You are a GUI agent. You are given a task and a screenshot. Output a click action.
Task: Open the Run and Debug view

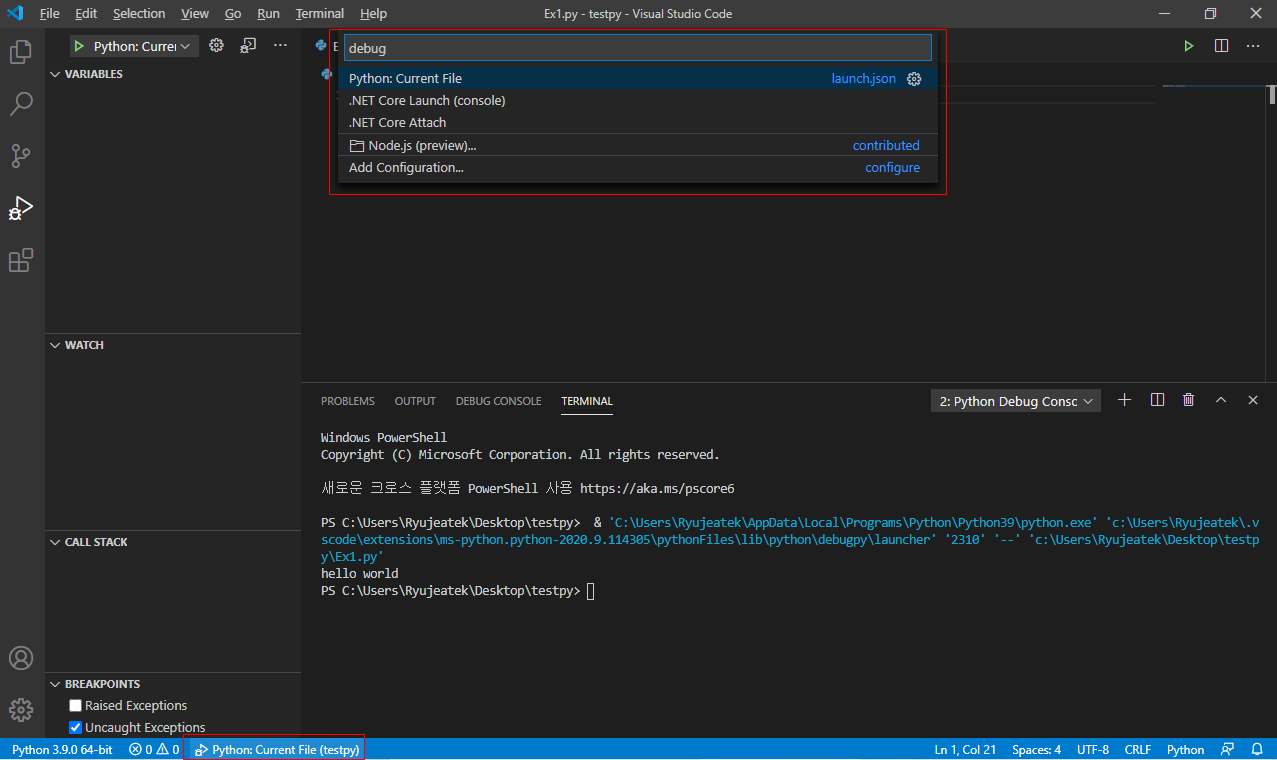click(x=21, y=208)
